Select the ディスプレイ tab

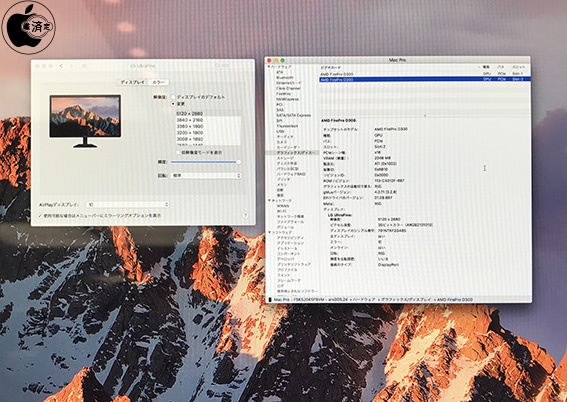pos(133,82)
